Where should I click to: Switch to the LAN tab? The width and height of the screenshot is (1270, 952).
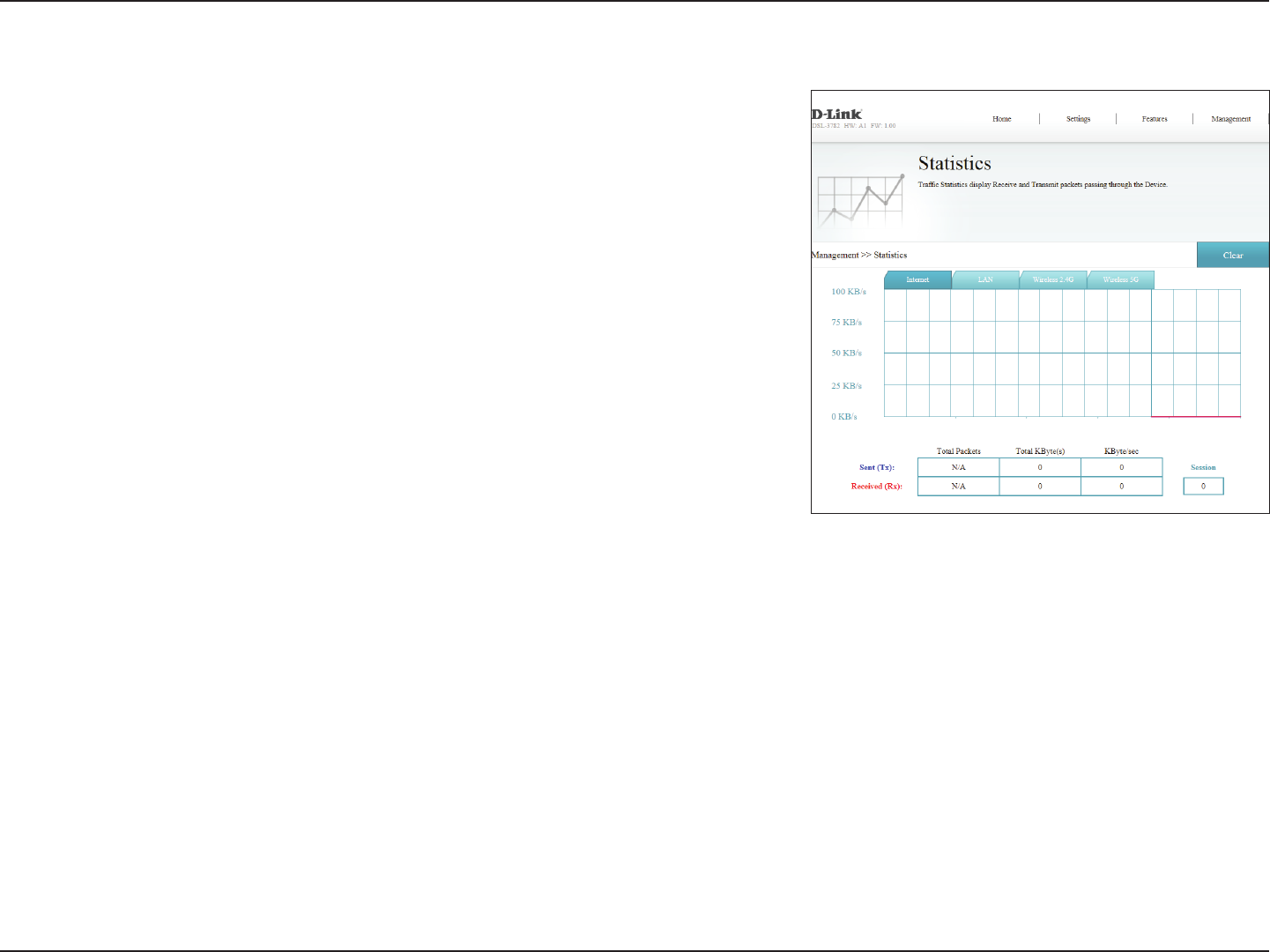click(985, 279)
